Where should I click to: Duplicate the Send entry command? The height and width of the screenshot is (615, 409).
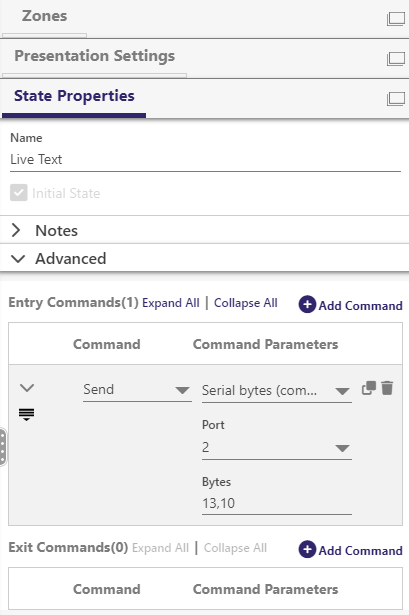(369, 388)
